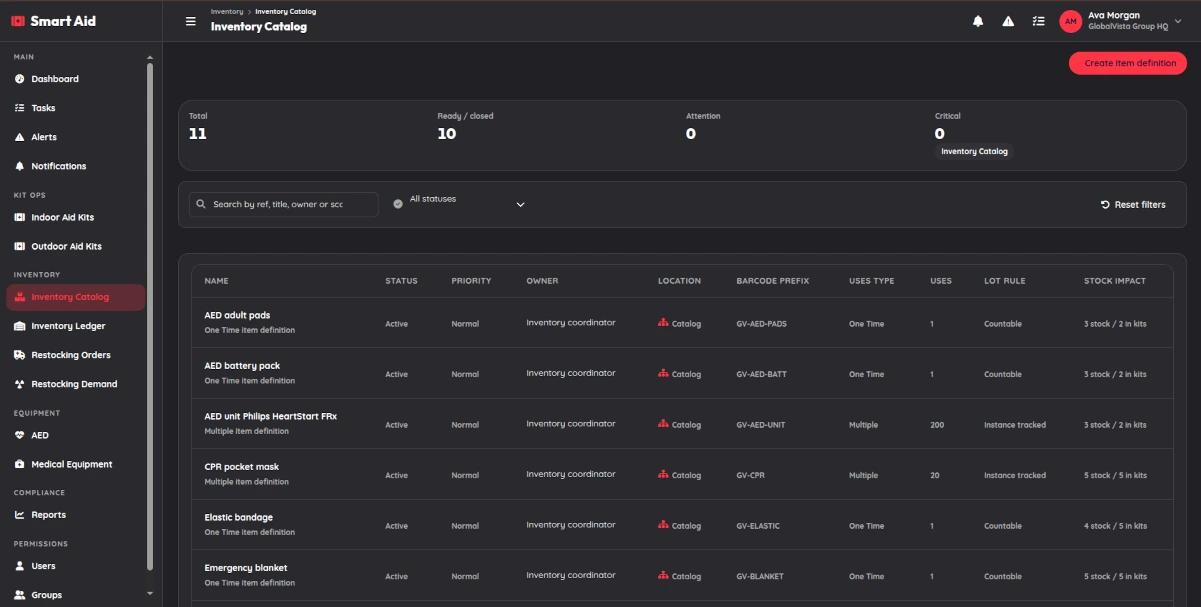Viewport: 1201px width, 607px height.
Task: Open the AED adult pads row
Action: 682,322
